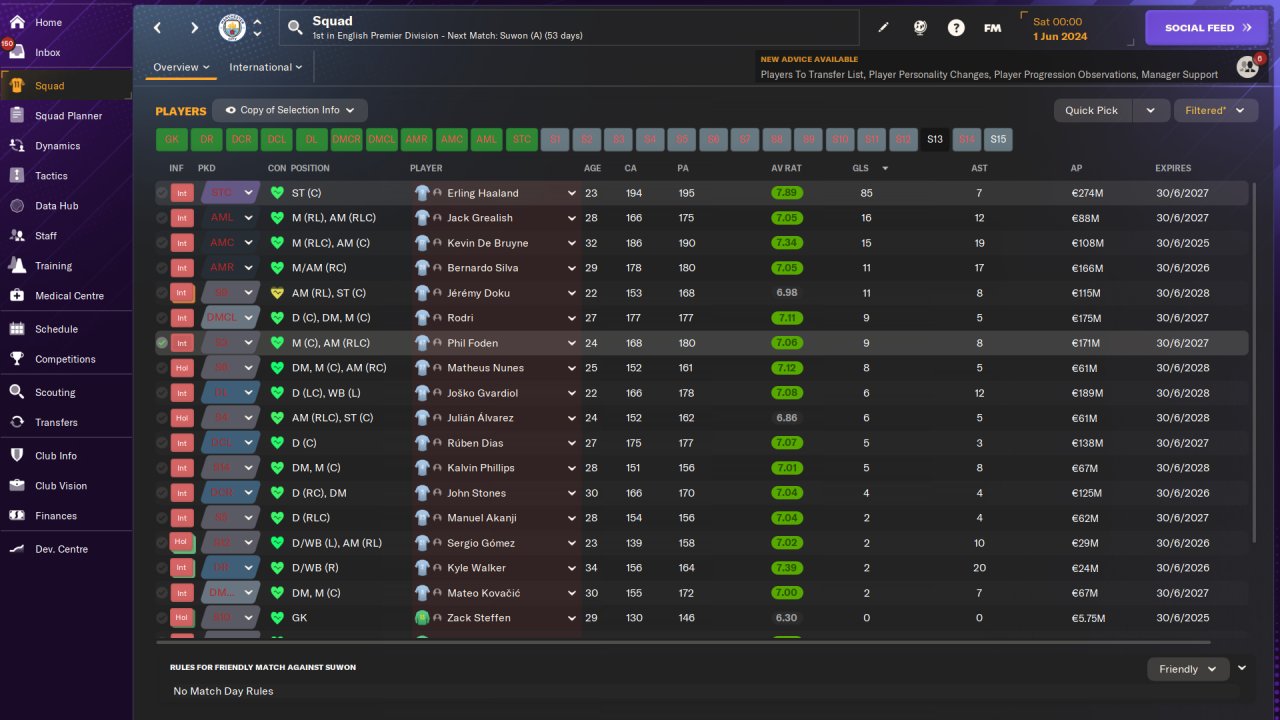
Task: Open the Scouting section
Action: 55,392
